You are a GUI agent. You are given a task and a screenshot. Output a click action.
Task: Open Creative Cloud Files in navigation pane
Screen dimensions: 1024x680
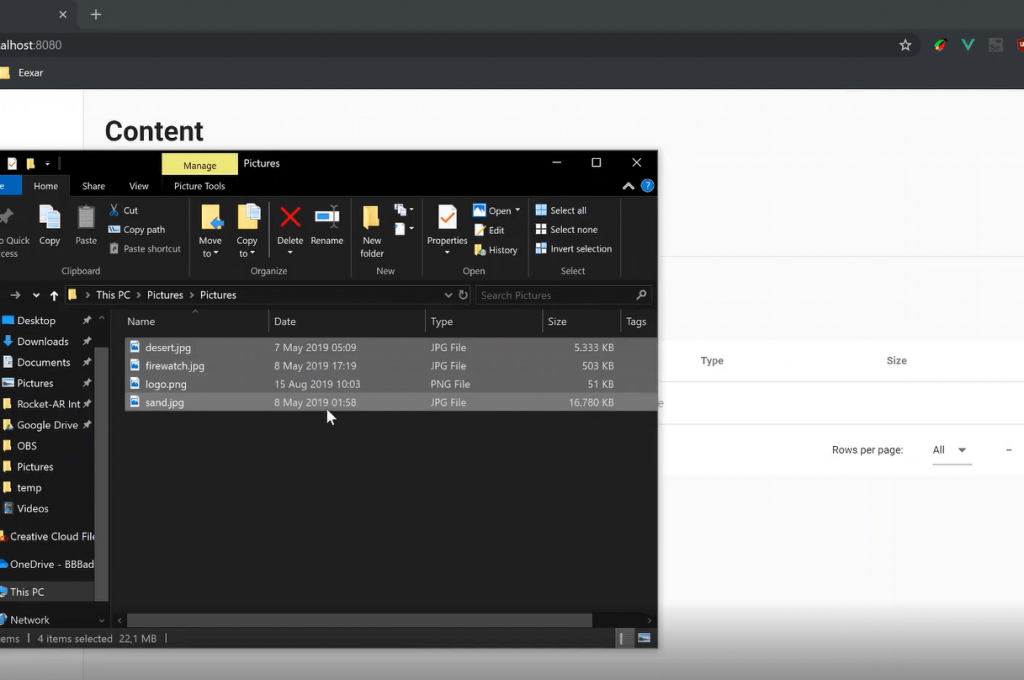pos(52,536)
